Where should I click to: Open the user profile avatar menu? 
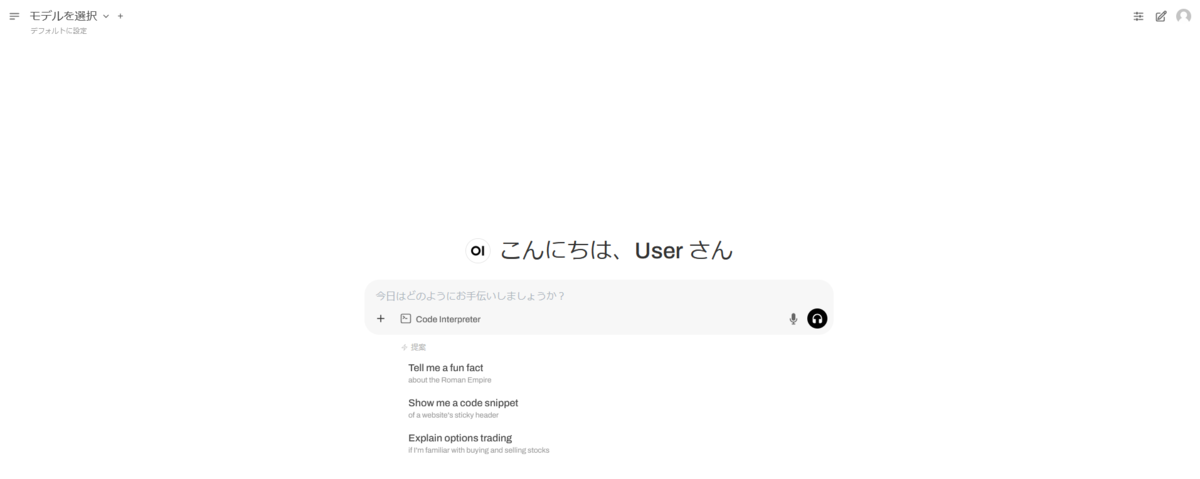(1184, 16)
